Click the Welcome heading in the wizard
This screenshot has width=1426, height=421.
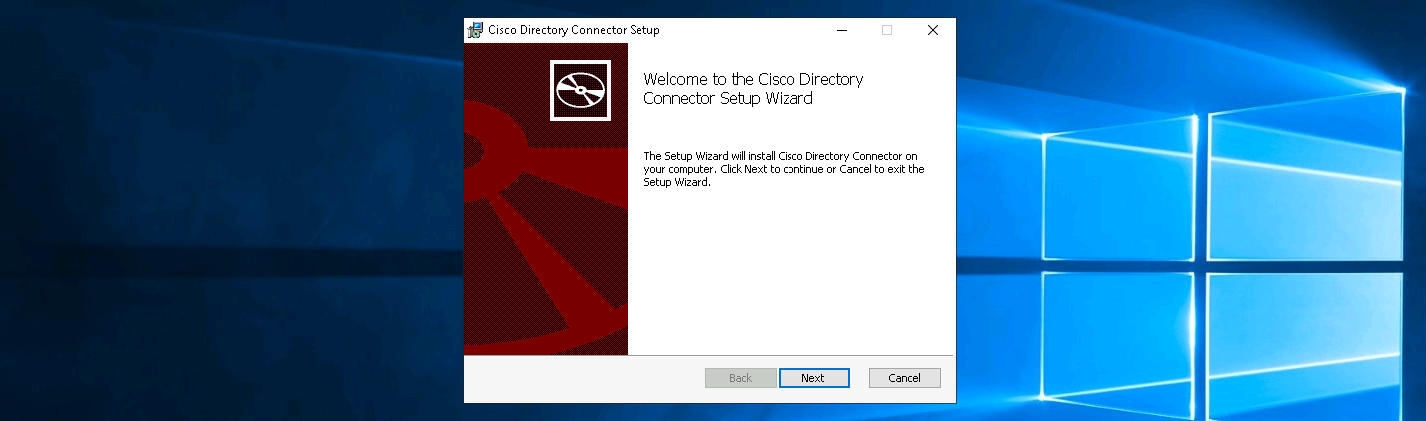(752, 89)
